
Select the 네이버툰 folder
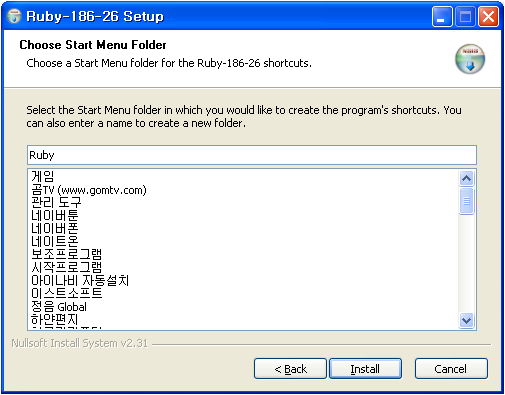click(x=55, y=215)
